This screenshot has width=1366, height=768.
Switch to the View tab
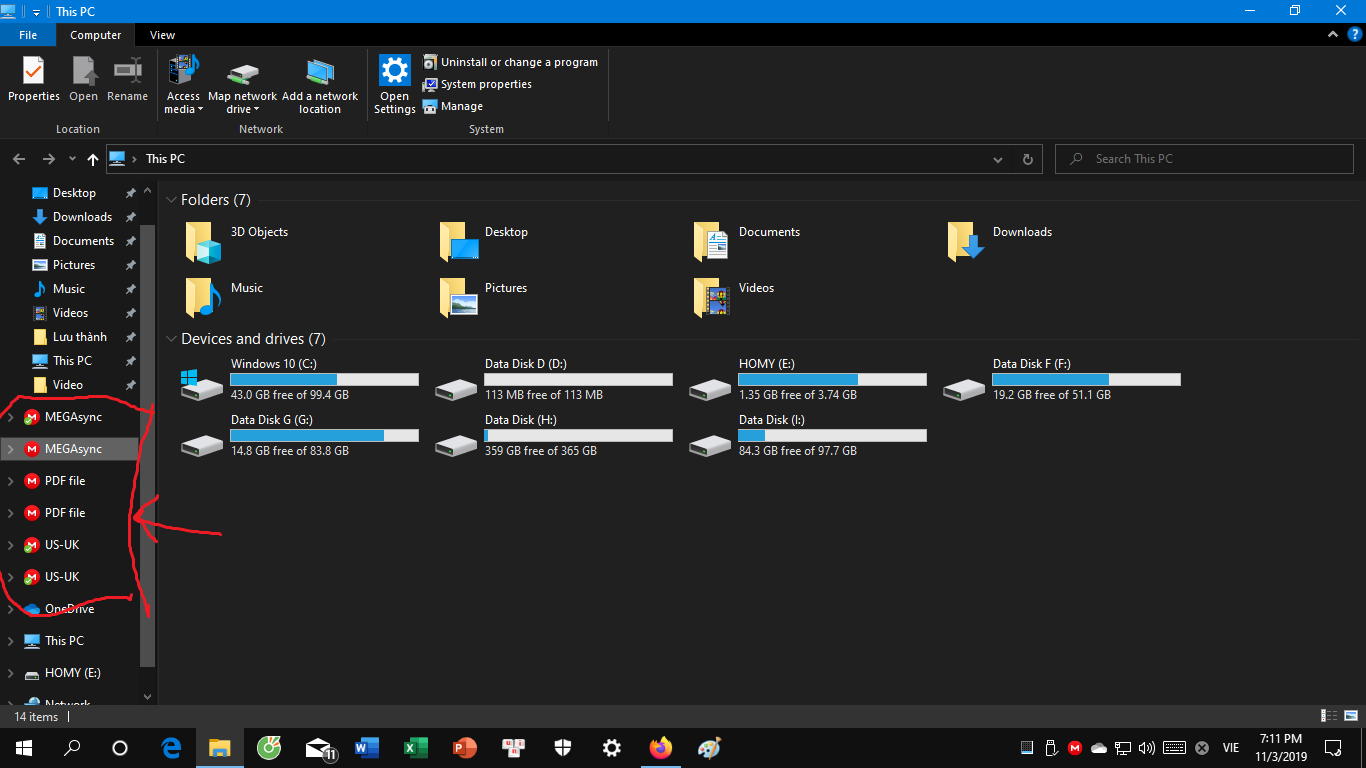[x=162, y=34]
